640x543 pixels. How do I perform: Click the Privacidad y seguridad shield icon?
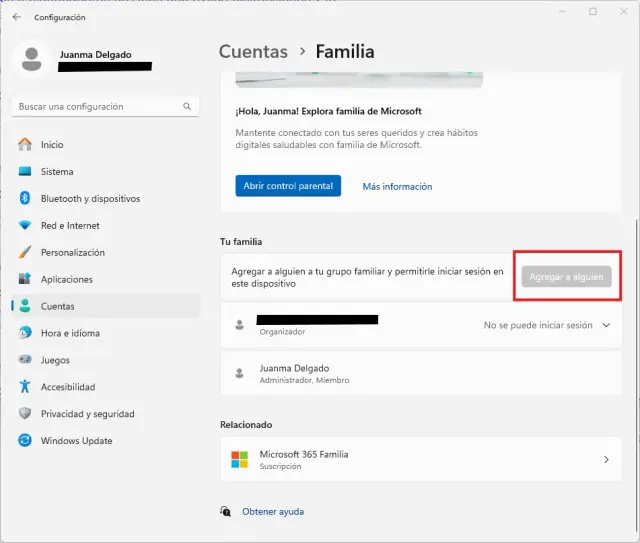[25, 414]
